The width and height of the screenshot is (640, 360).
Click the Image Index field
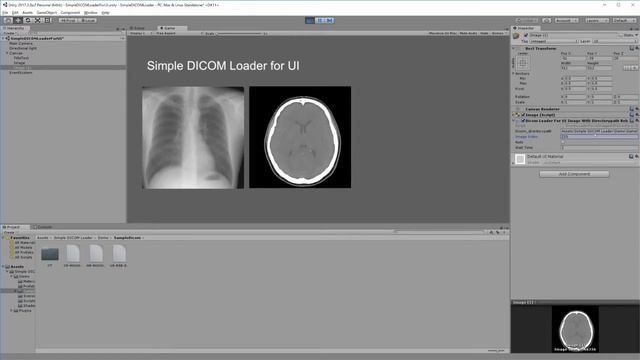point(599,137)
